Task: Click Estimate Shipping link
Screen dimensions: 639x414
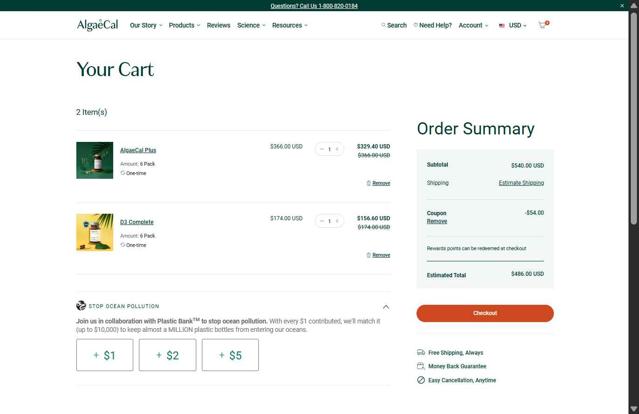Action: click(x=521, y=183)
